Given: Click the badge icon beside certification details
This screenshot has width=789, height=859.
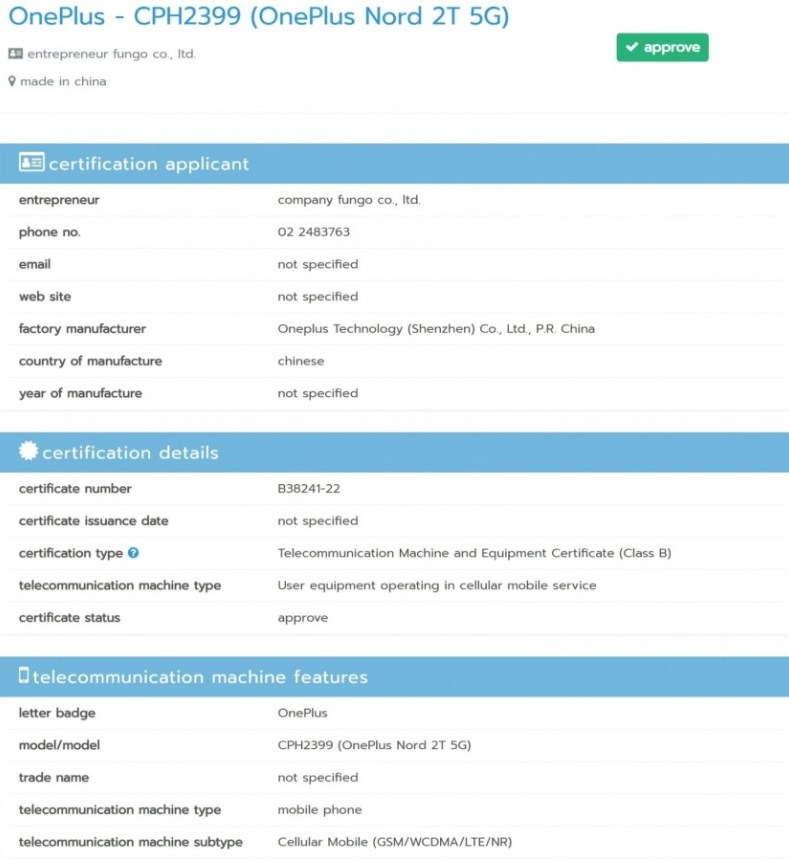Looking at the screenshot, I should tap(28, 451).
